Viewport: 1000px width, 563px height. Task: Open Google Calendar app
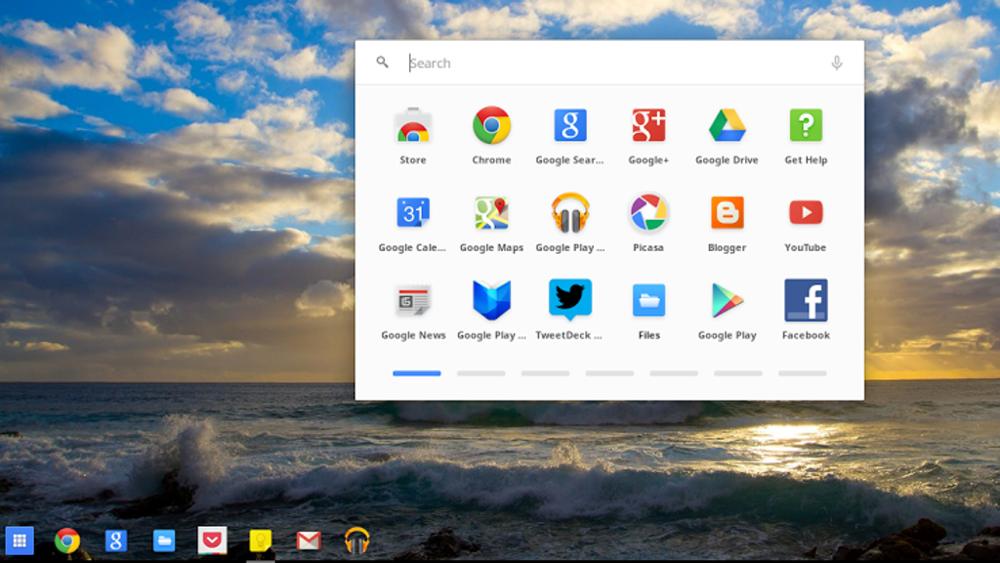(413, 213)
